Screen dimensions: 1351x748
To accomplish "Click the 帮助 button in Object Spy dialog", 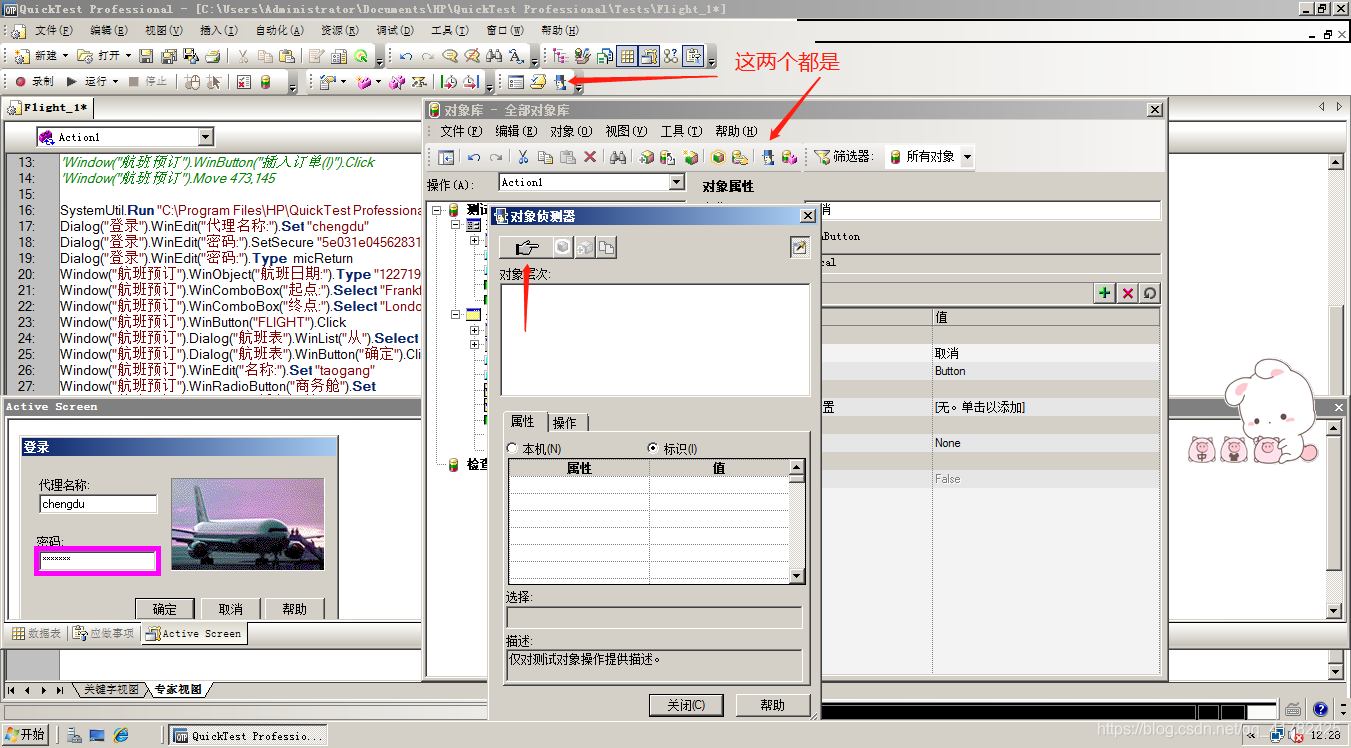I will [x=773, y=705].
